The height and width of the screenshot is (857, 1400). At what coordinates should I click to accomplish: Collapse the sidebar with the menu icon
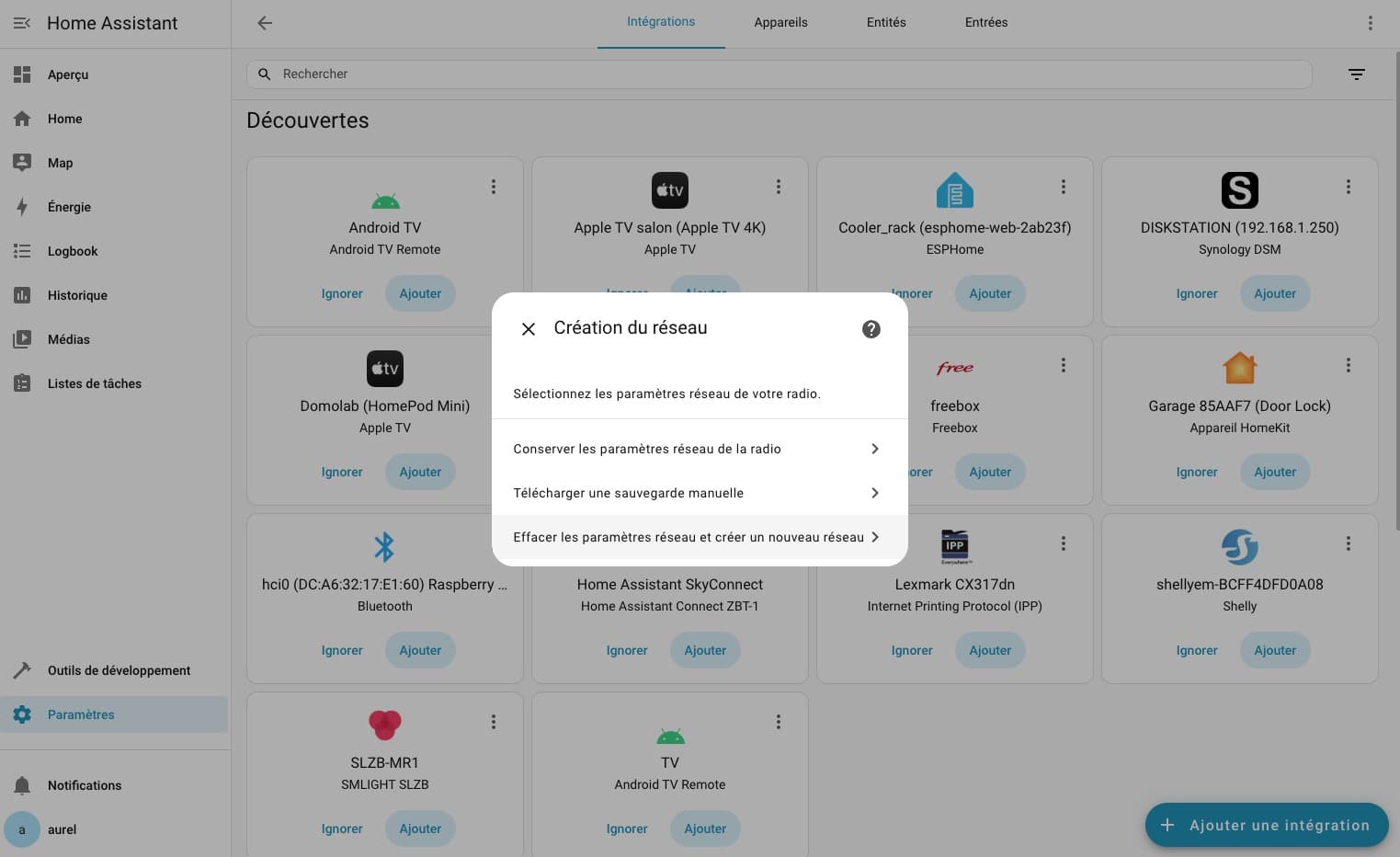click(22, 23)
